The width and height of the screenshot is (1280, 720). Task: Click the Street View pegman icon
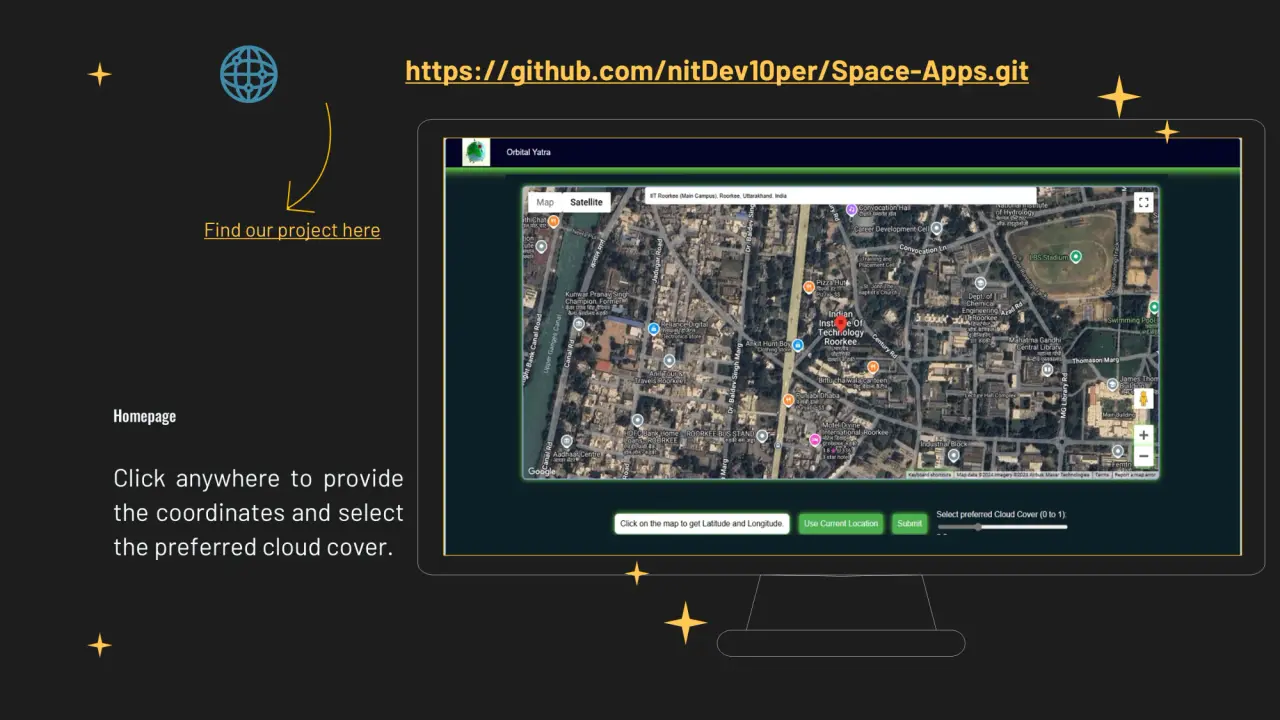click(1144, 400)
